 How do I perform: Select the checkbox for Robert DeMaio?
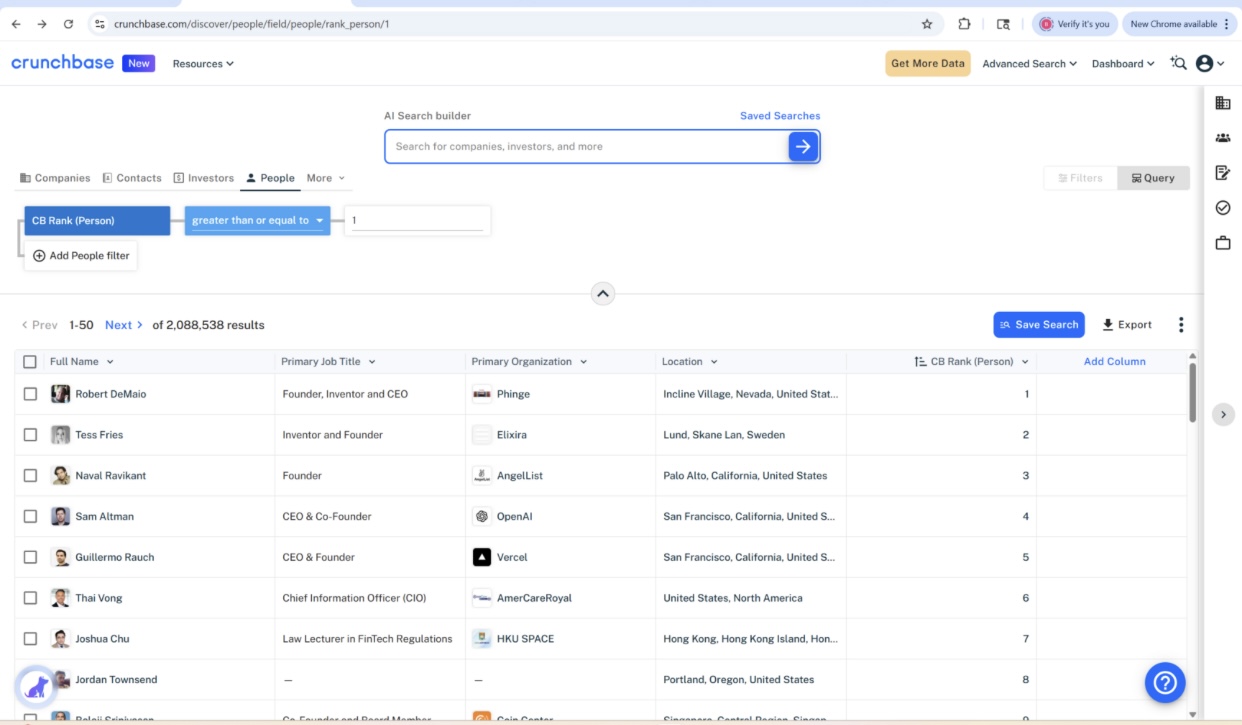point(29,393)
